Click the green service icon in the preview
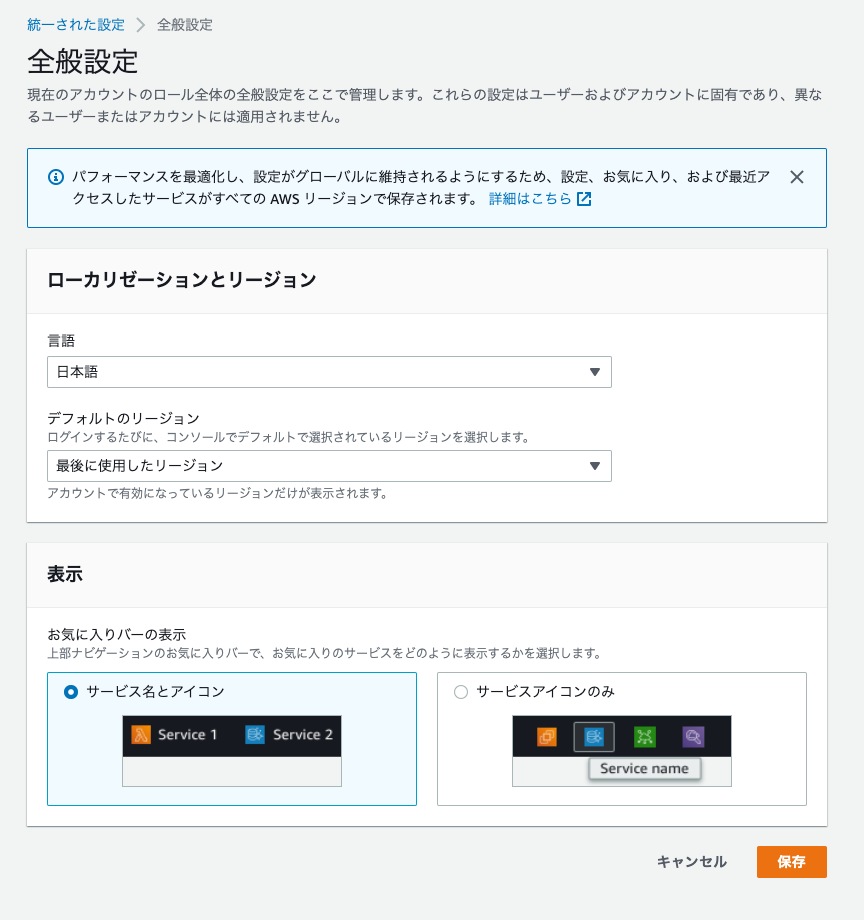 645,737
